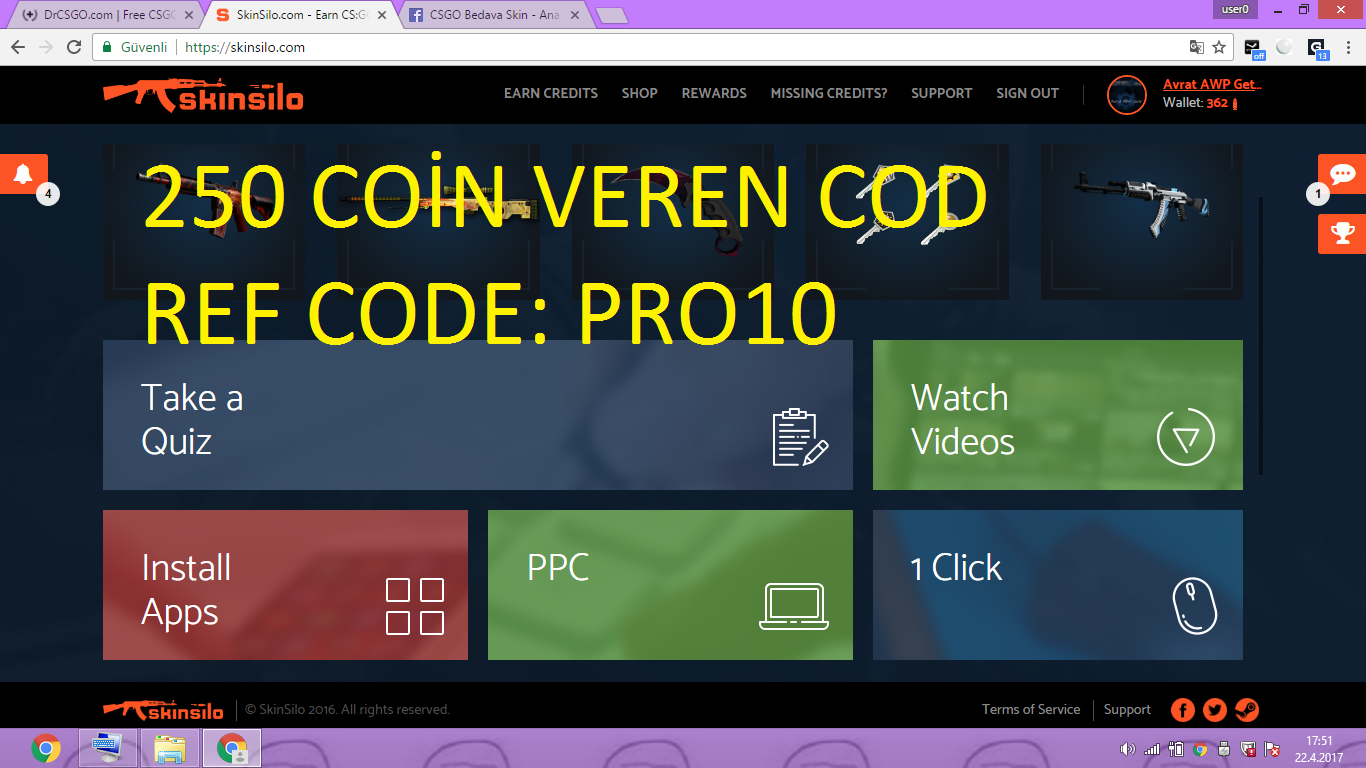
Task: Open Missing Credits? page
Action: (x=829, y=93)
